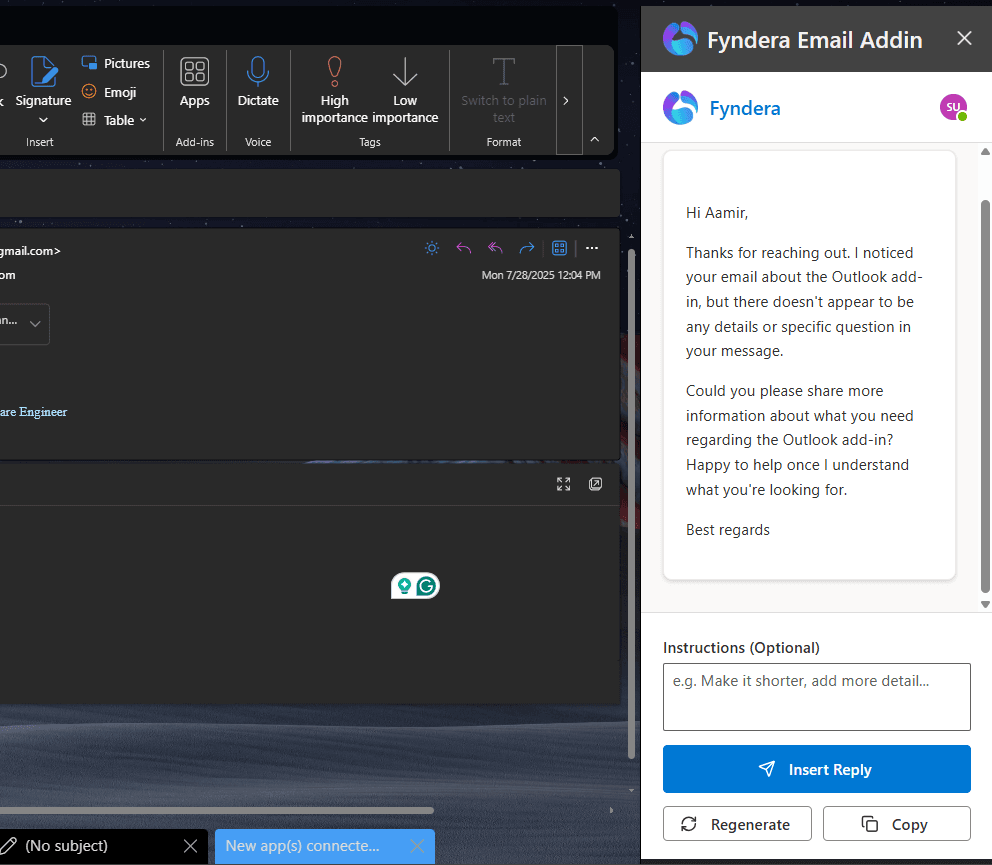Click the suggestion bulb next to Grammarly

coord(404,587)
